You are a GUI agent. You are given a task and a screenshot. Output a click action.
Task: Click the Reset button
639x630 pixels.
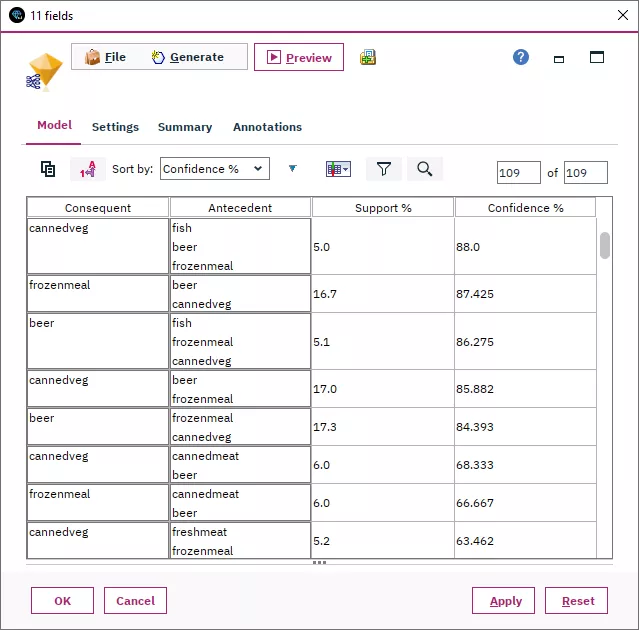(x=576, y=601)
